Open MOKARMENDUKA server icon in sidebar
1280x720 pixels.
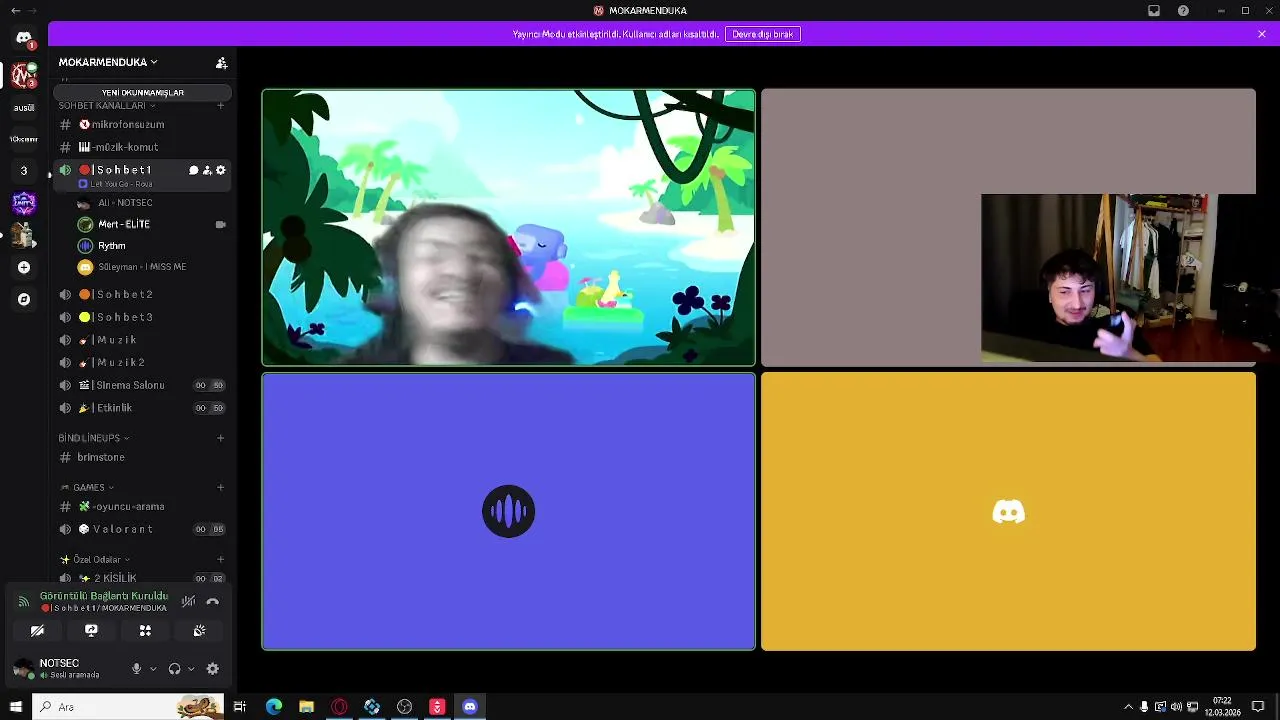[x=24, y=75]
